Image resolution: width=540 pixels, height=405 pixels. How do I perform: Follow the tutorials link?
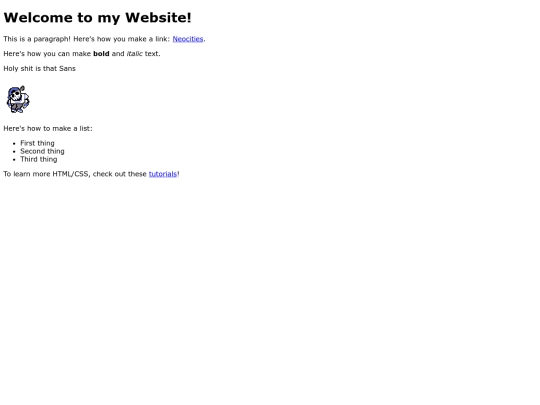click(x=163, y=174)
